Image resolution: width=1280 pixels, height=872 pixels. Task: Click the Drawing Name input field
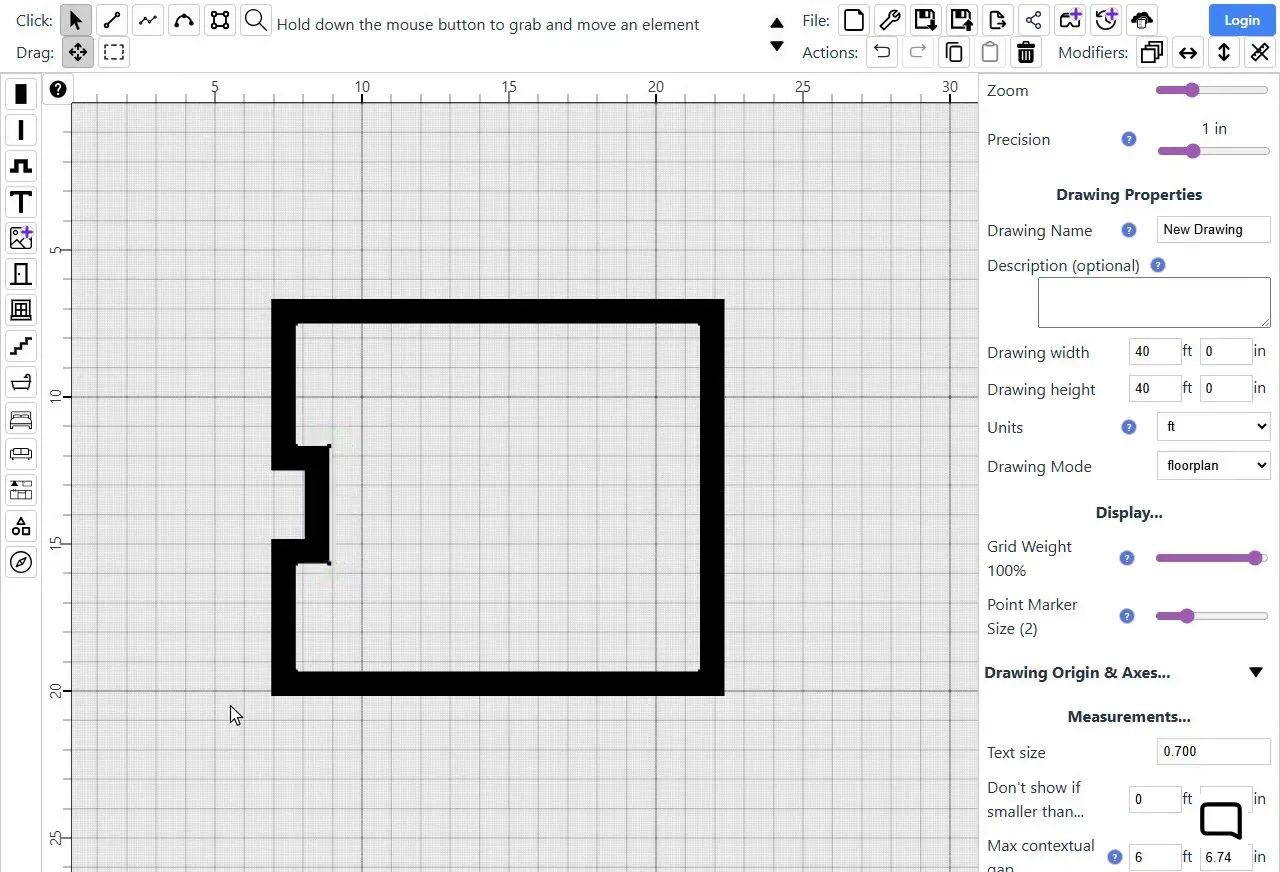point(1213,229)
